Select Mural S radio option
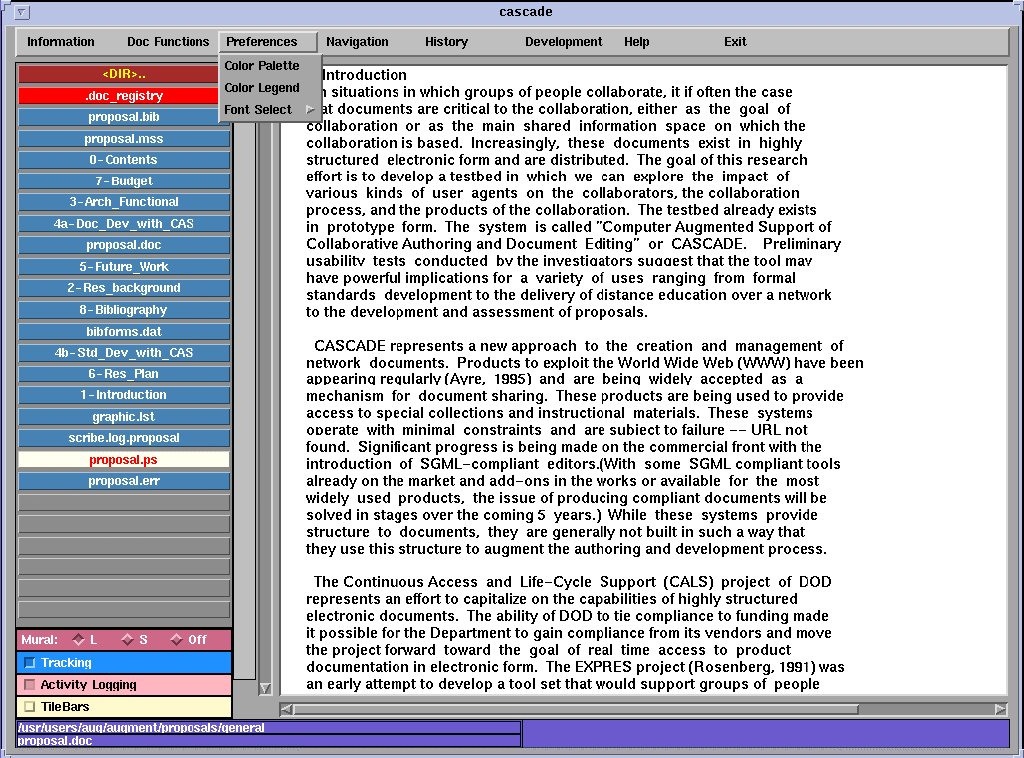This screenshot has width=1024, height=758. [127, 640]
